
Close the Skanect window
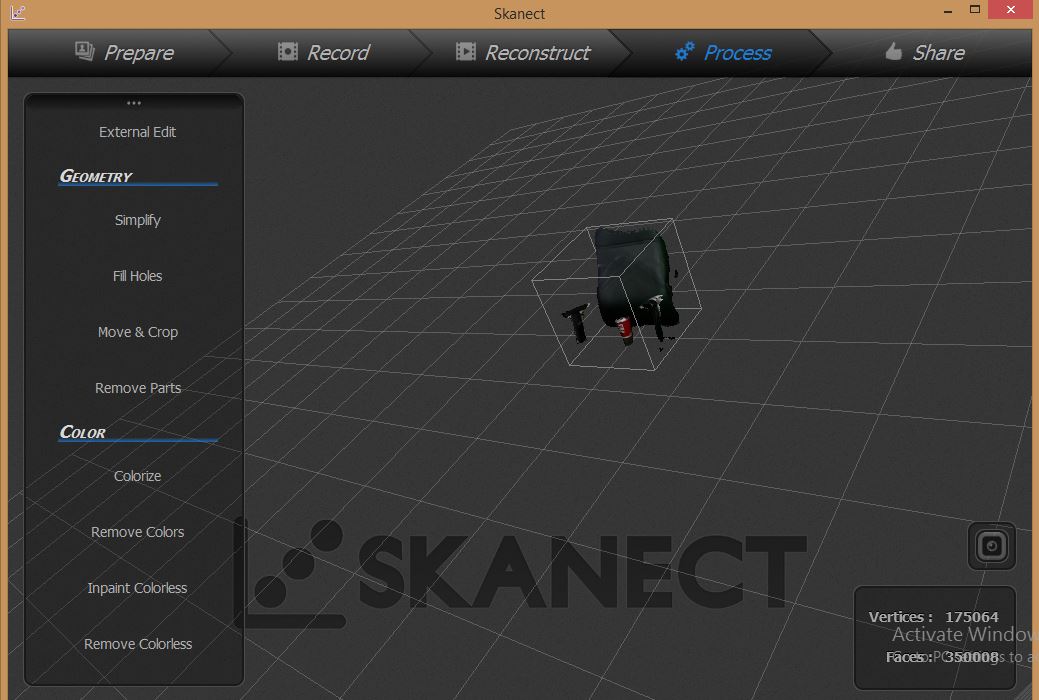pyautogui.click(x=1011, y=9)
